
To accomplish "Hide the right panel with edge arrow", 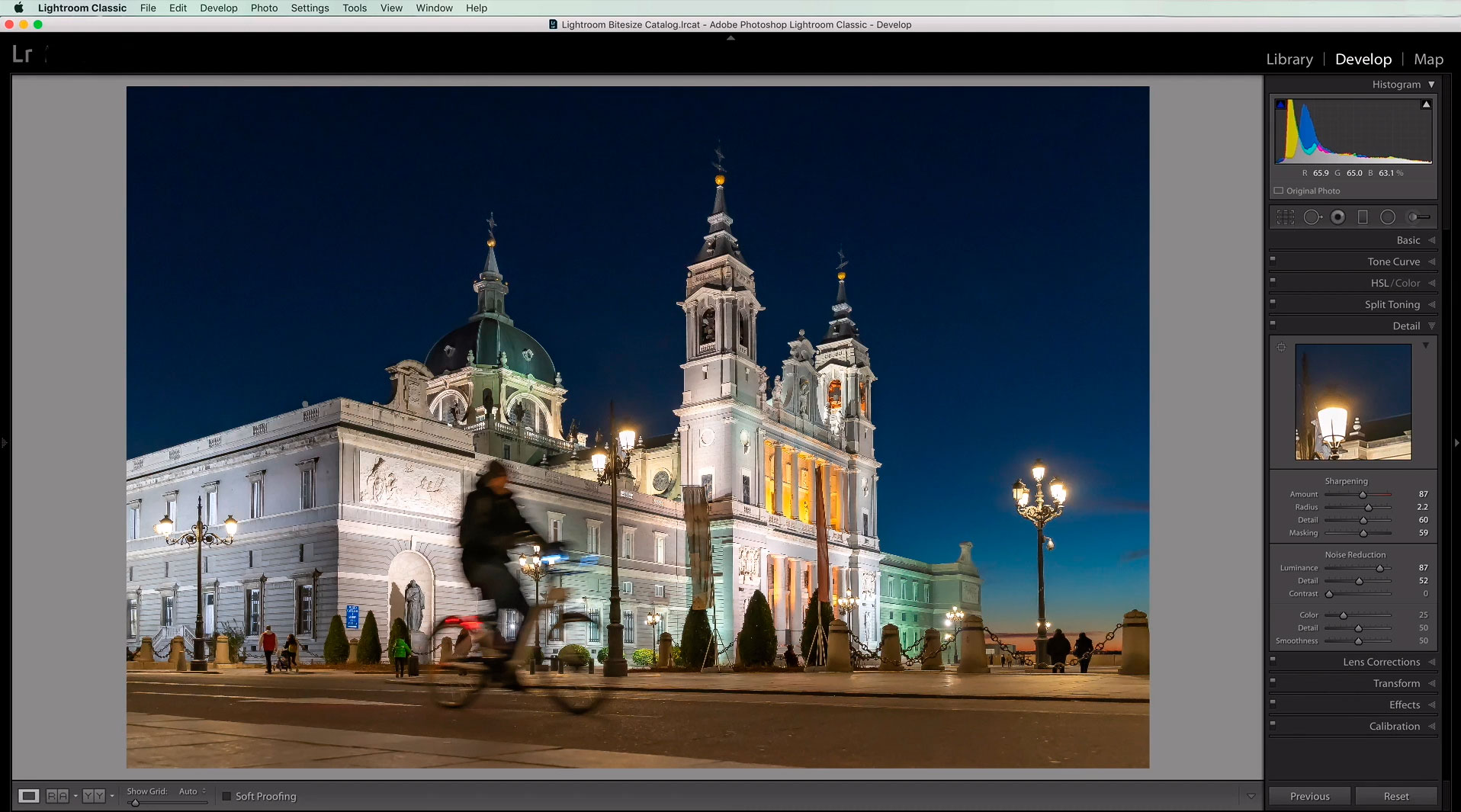I will tap(1456, 442).
